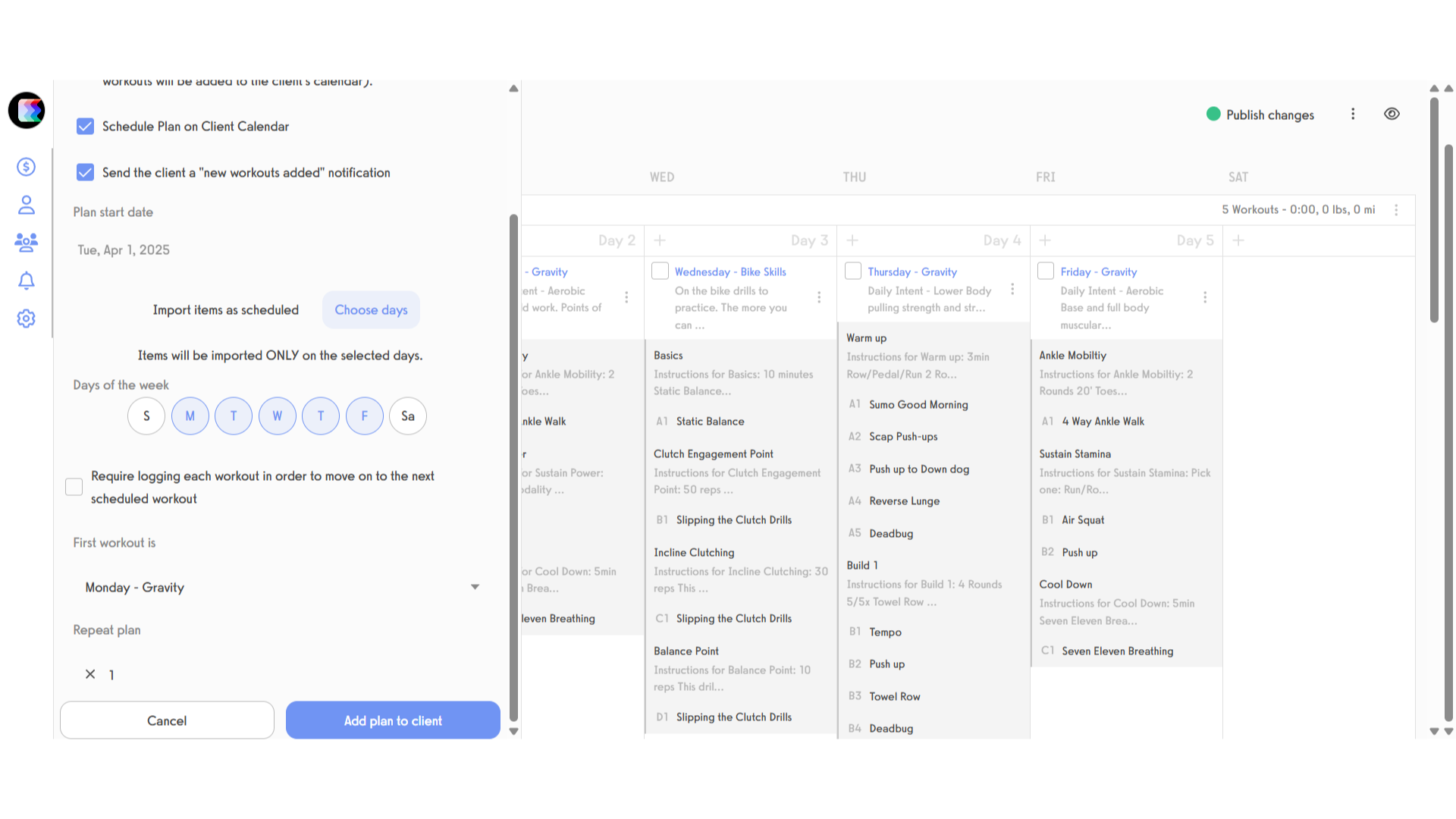Select the Tempo exercise

[x=885, y=632]
